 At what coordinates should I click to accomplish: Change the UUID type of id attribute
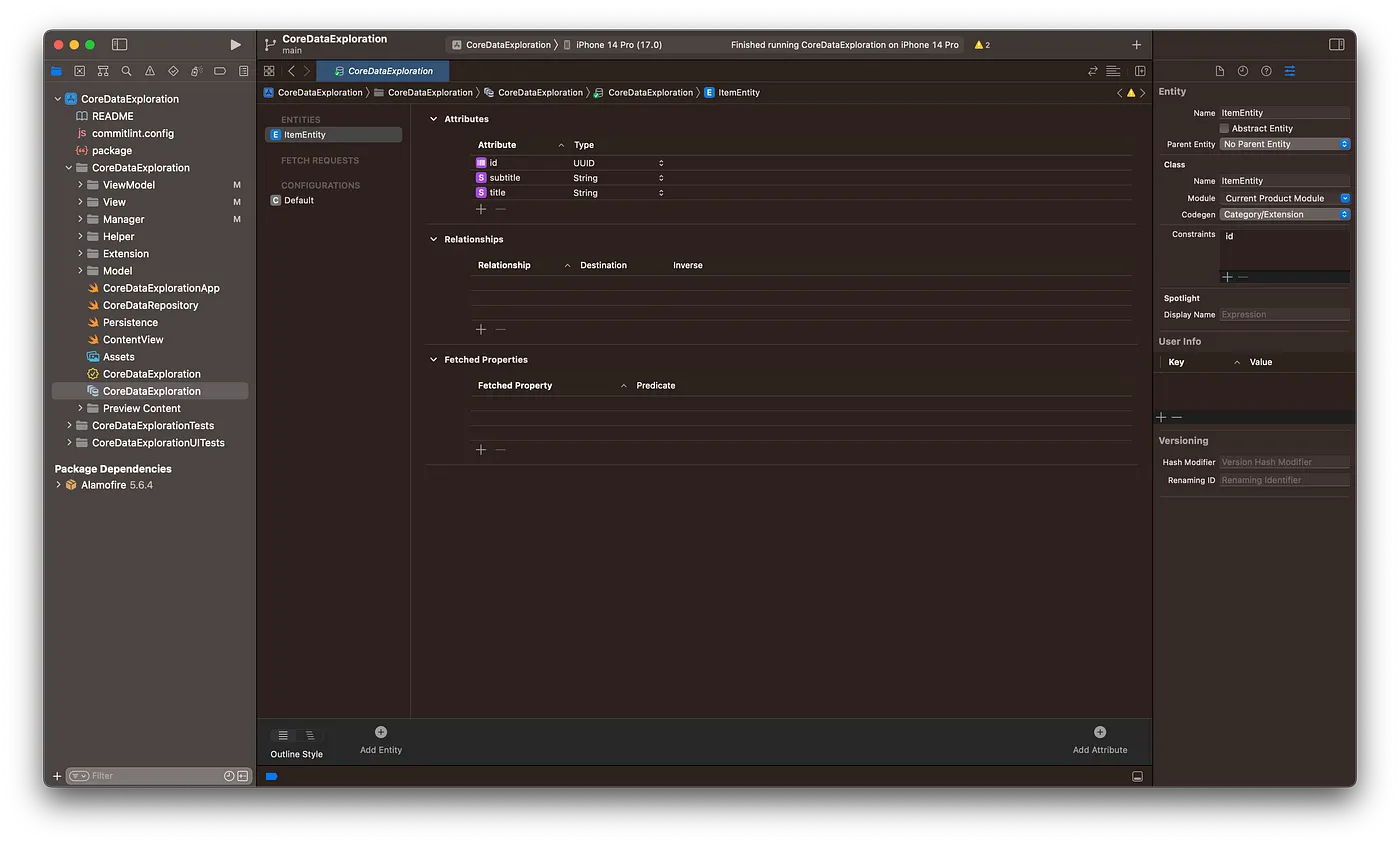click(618, 163)
